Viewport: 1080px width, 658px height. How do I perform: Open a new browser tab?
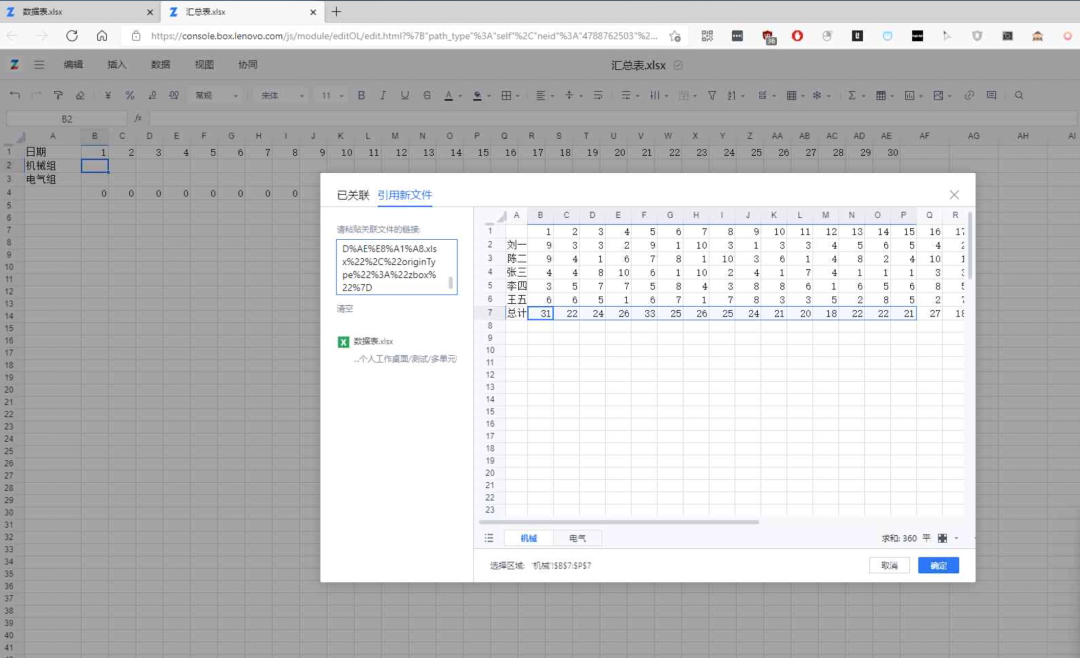336,12
